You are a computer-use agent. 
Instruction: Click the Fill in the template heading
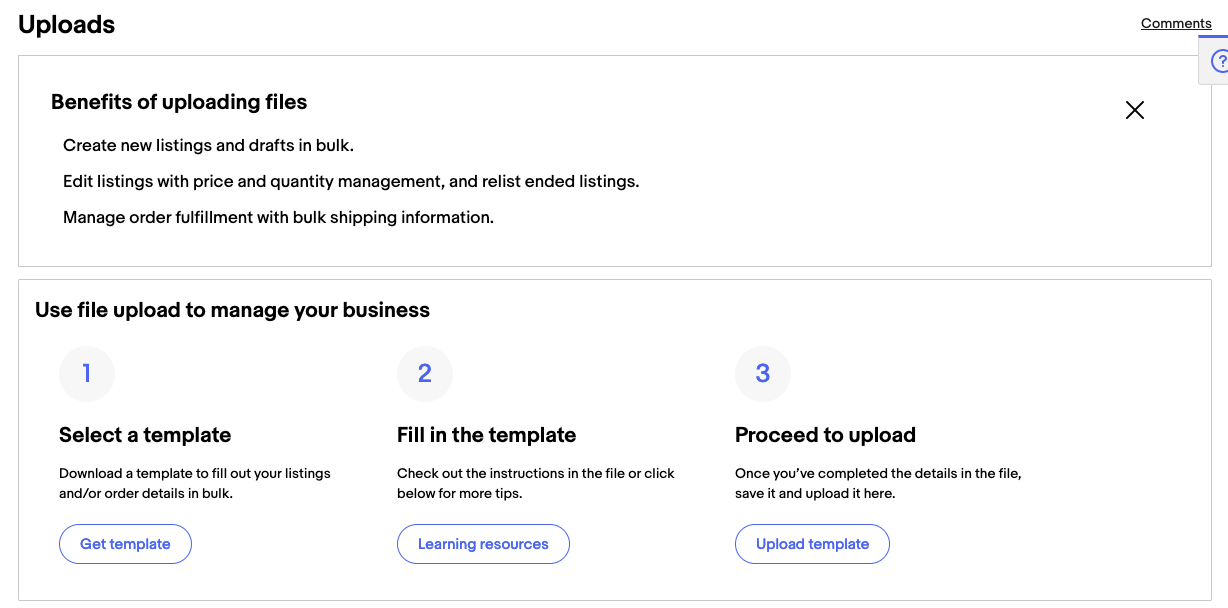486,435
